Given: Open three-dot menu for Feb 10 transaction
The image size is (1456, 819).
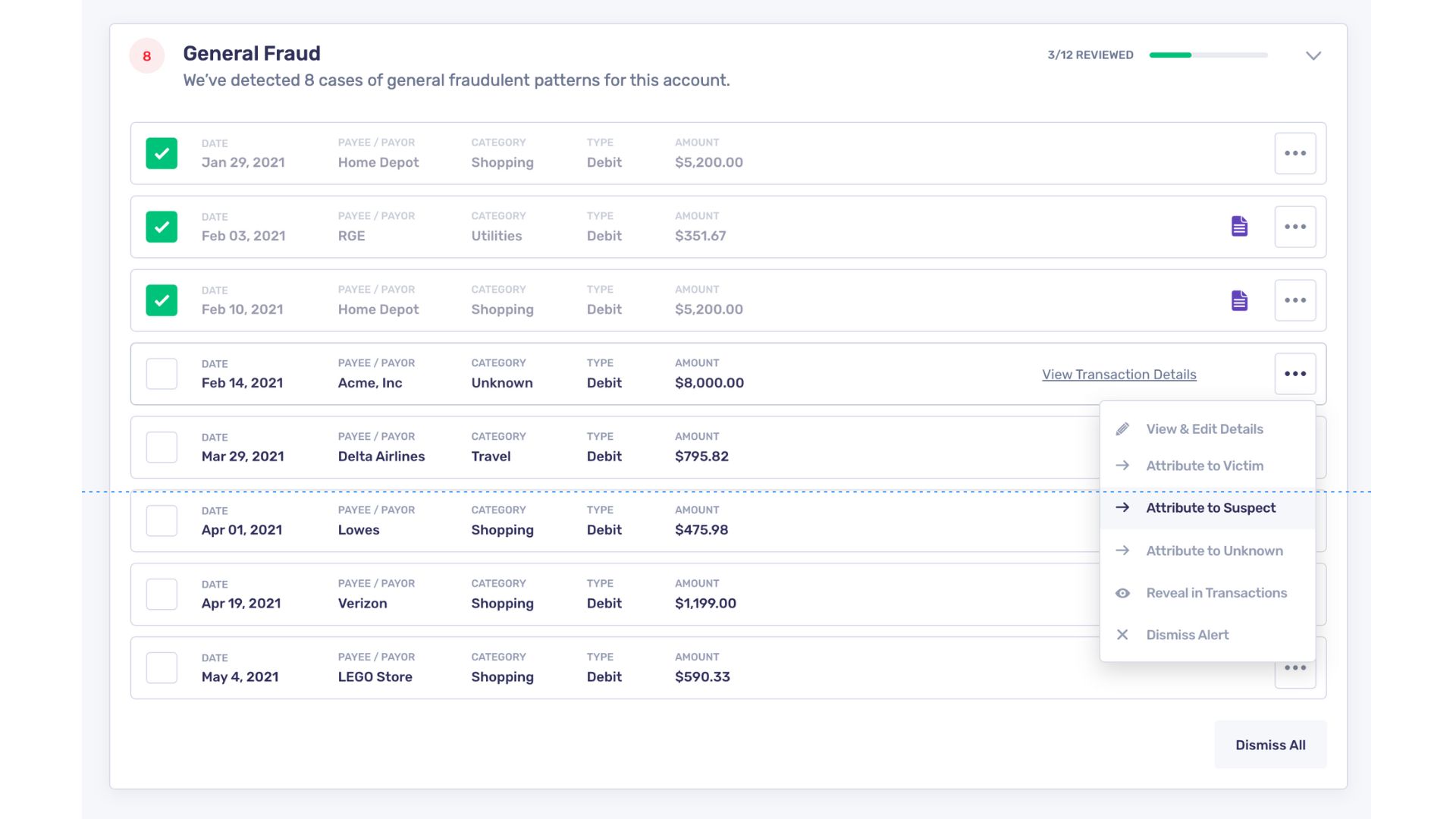Looking at the screenshot, I should point(1294,300).
